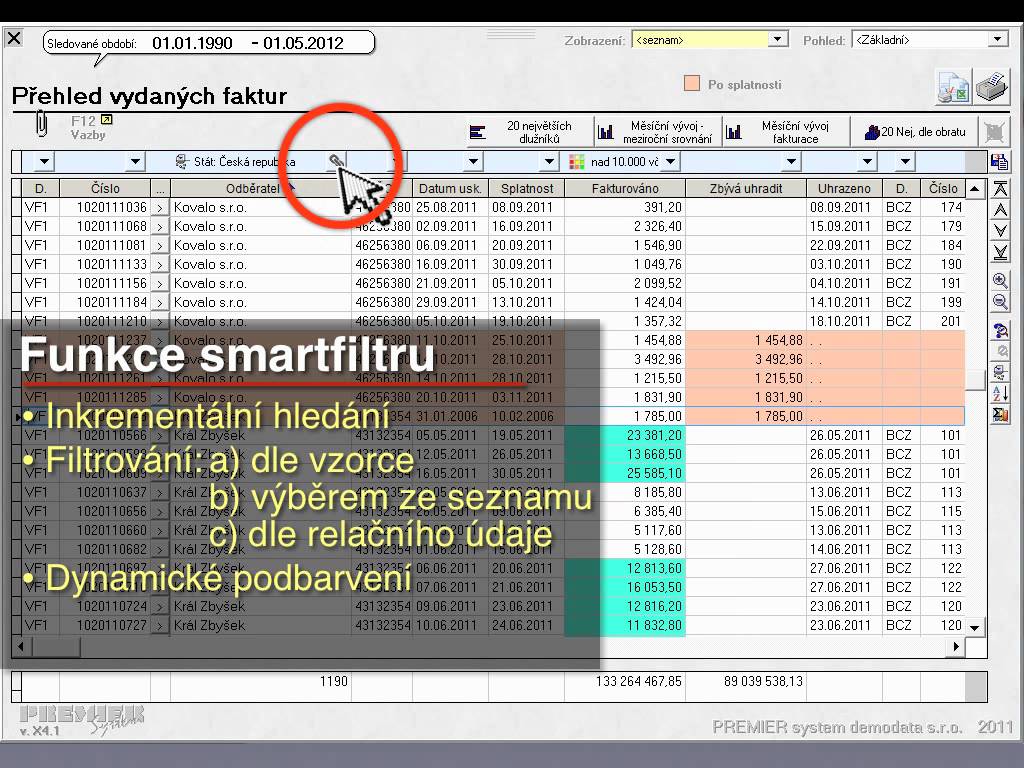Click the zoom out magnifier icon

pyautogui.click(x=1000, y=302)
